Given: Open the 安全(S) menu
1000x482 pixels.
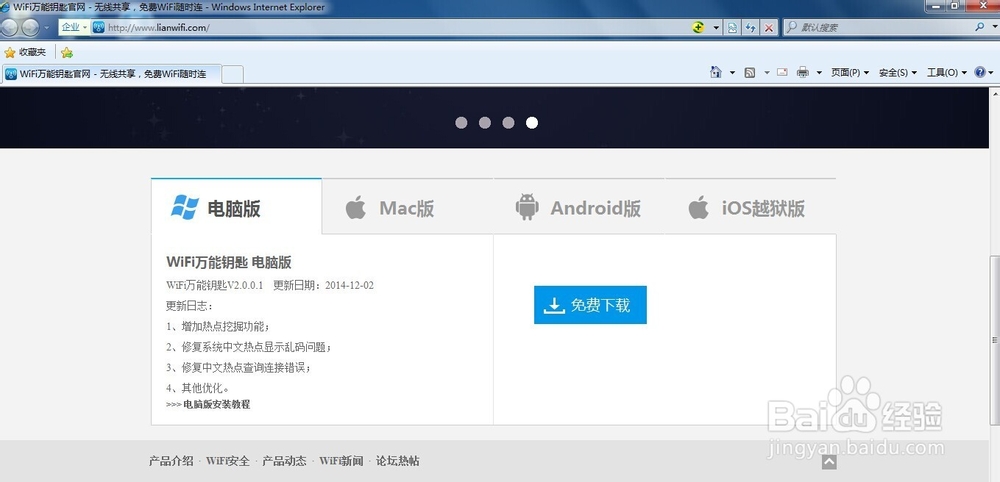Looking at the screenshot, I should tap(898, 73).
